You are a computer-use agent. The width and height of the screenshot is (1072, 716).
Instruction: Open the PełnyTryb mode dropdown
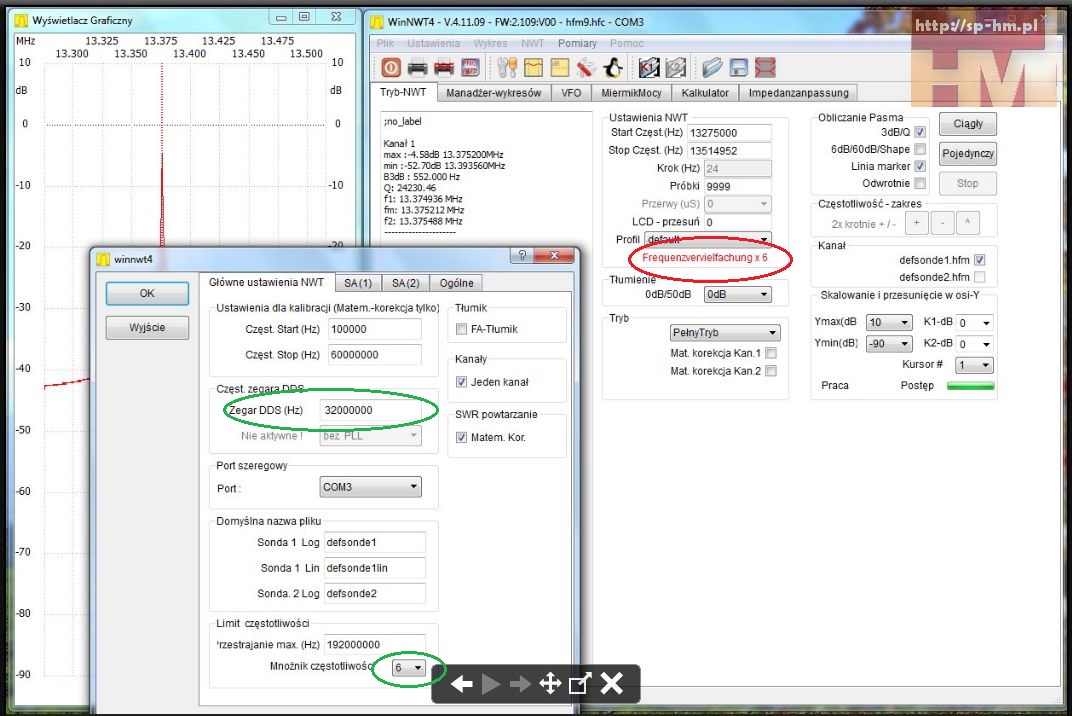click(725, 333)
